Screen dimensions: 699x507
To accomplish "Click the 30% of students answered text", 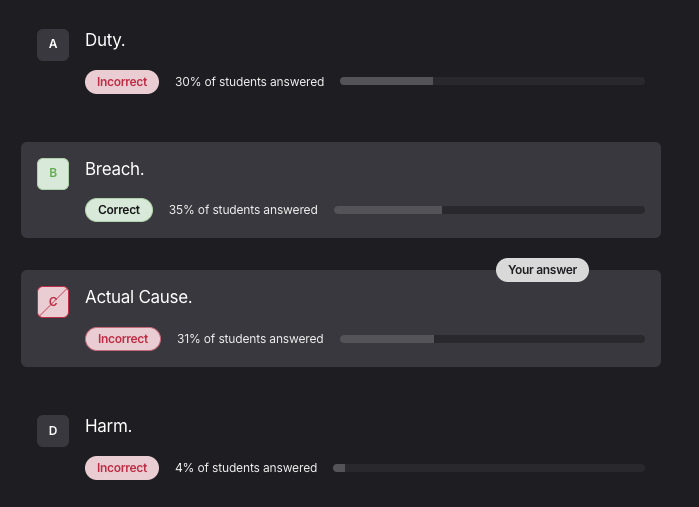I will (x=249, y=82).
